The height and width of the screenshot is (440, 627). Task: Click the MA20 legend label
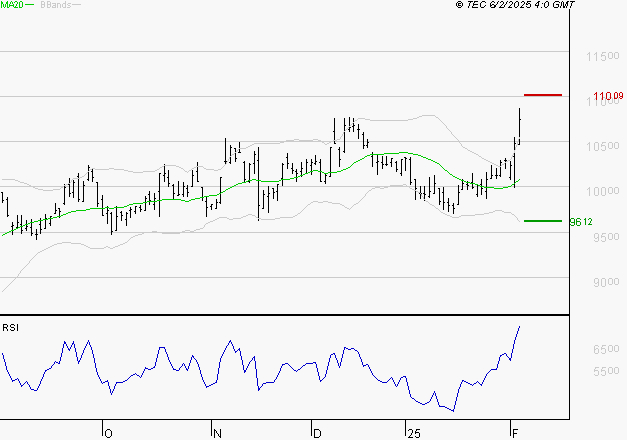(12, 5)
